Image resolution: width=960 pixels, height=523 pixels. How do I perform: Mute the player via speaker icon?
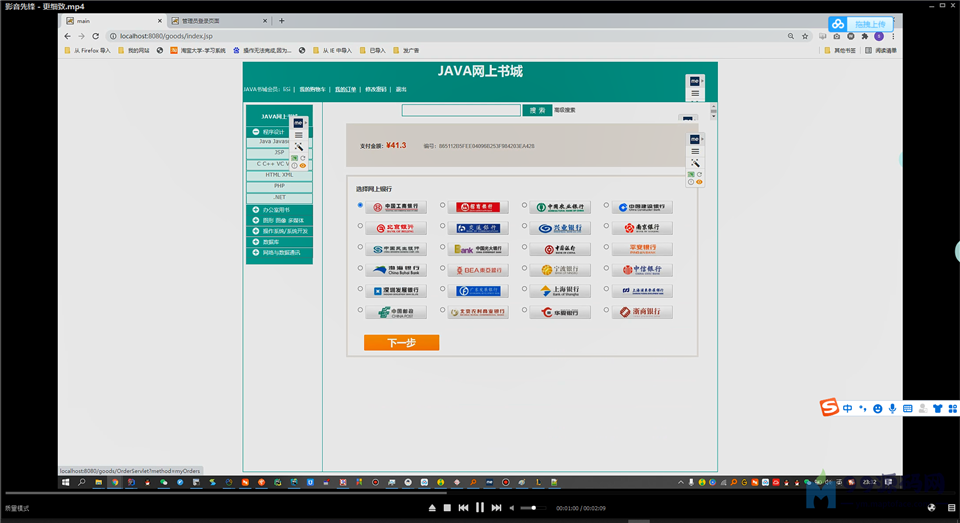pos(512,508)
